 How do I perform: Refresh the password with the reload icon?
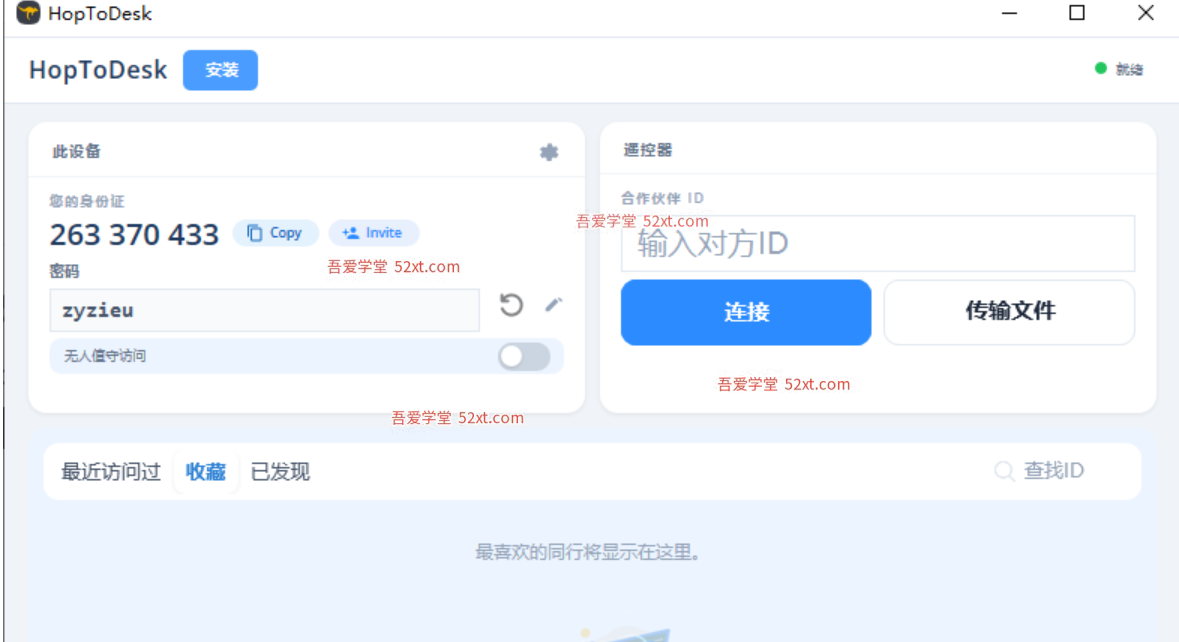point(511,304)
